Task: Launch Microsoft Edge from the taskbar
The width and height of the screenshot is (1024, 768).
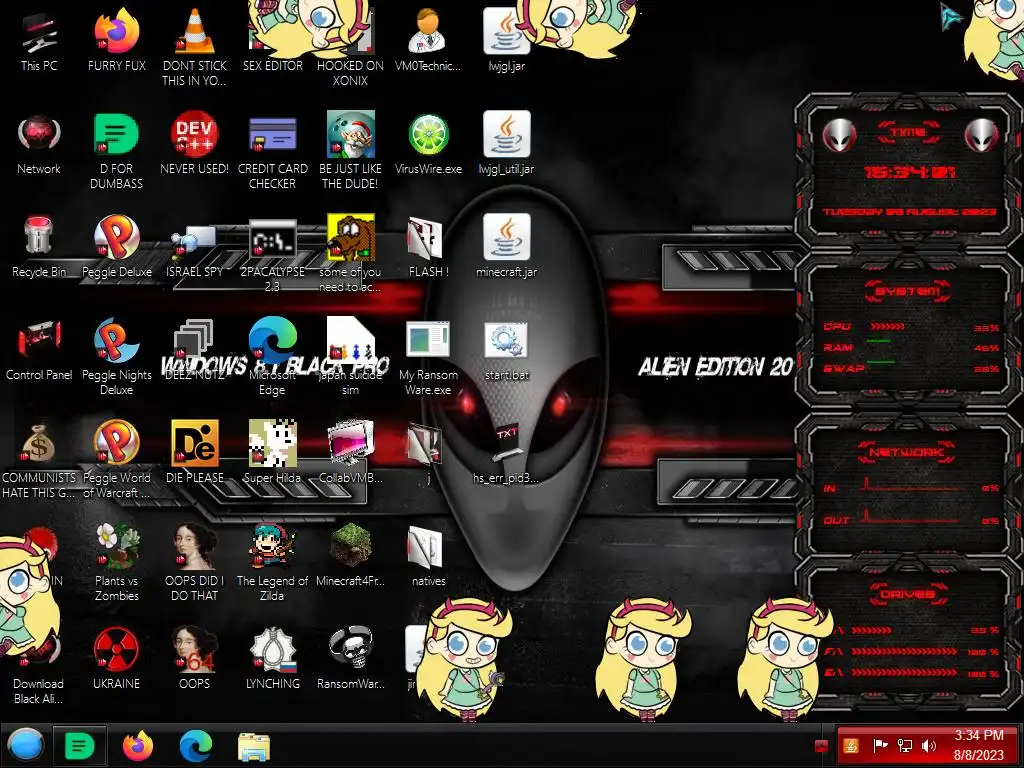Action: (x=196, y=745)
